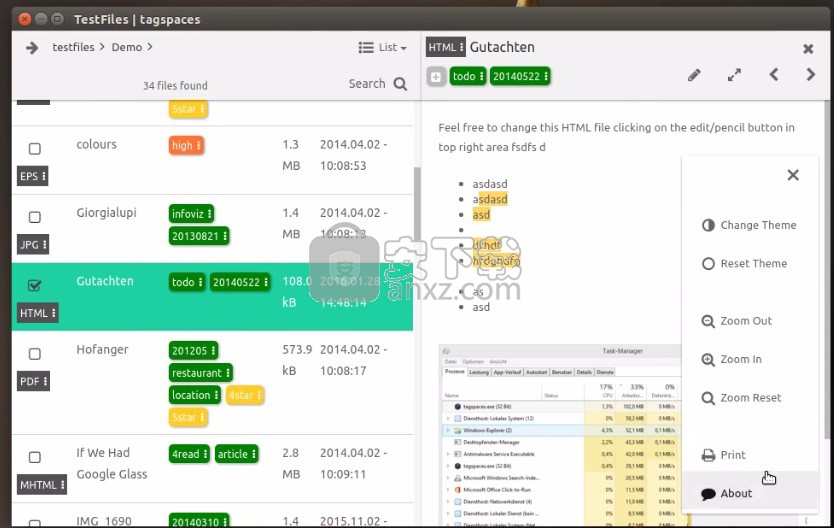Expand the Demo breadcrumb chevron

[150, 47]
